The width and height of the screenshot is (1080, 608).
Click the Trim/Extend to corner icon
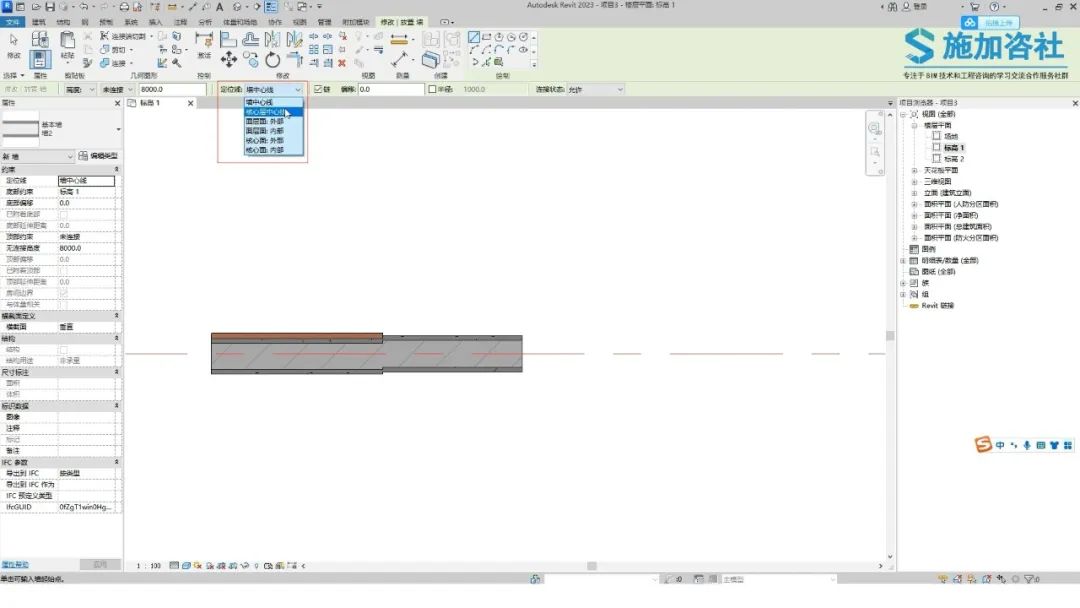[295, 60]
